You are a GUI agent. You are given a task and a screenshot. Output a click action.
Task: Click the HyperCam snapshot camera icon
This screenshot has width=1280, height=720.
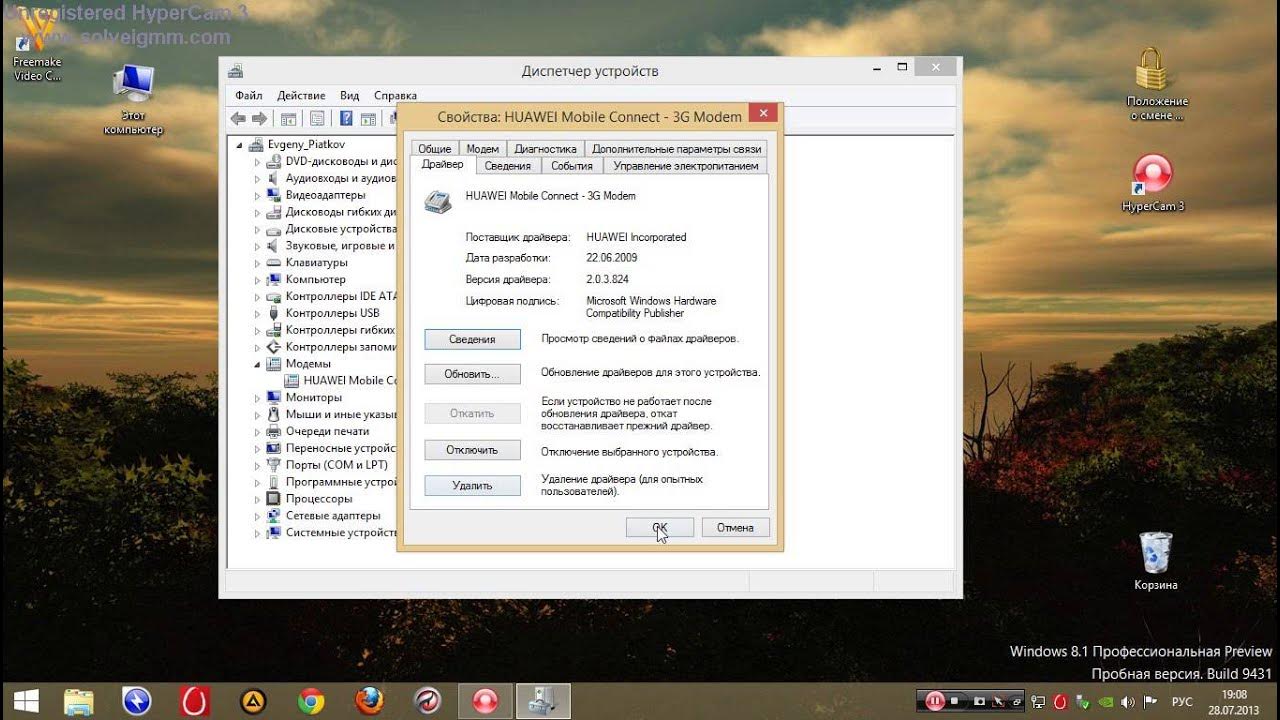tap(980, 701)
